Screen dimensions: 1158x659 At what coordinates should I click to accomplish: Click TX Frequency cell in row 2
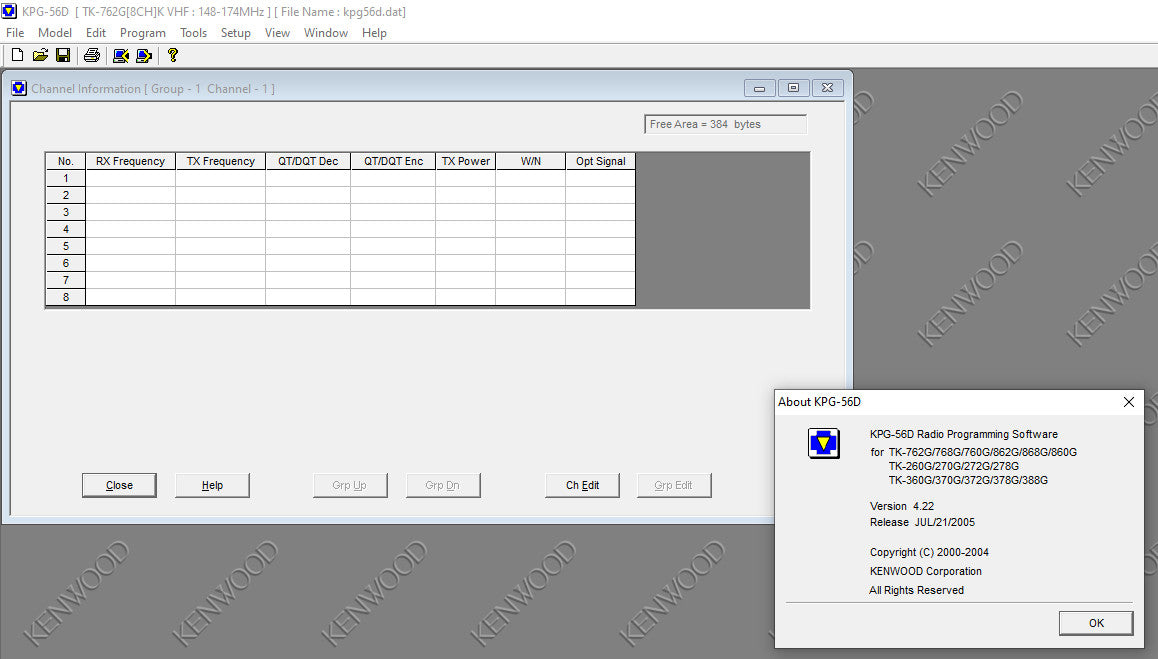[220, 195]
